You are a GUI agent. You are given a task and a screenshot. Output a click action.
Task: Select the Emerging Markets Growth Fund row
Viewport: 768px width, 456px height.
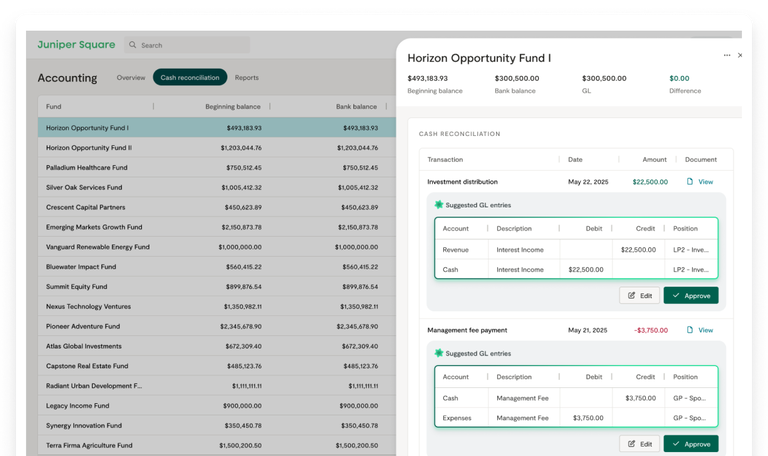tap(216, 227)
